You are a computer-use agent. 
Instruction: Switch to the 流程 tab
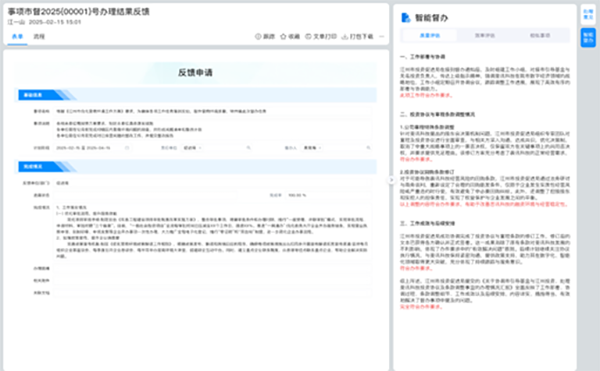pos(39,36)
